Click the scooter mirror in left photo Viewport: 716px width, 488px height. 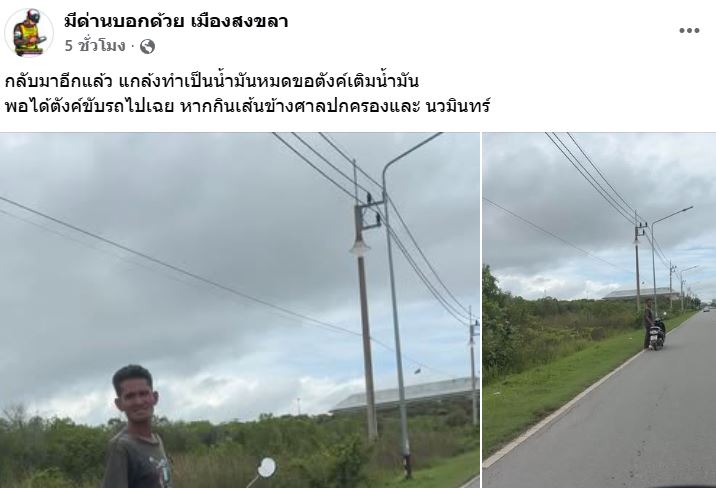tap(267, 467)
